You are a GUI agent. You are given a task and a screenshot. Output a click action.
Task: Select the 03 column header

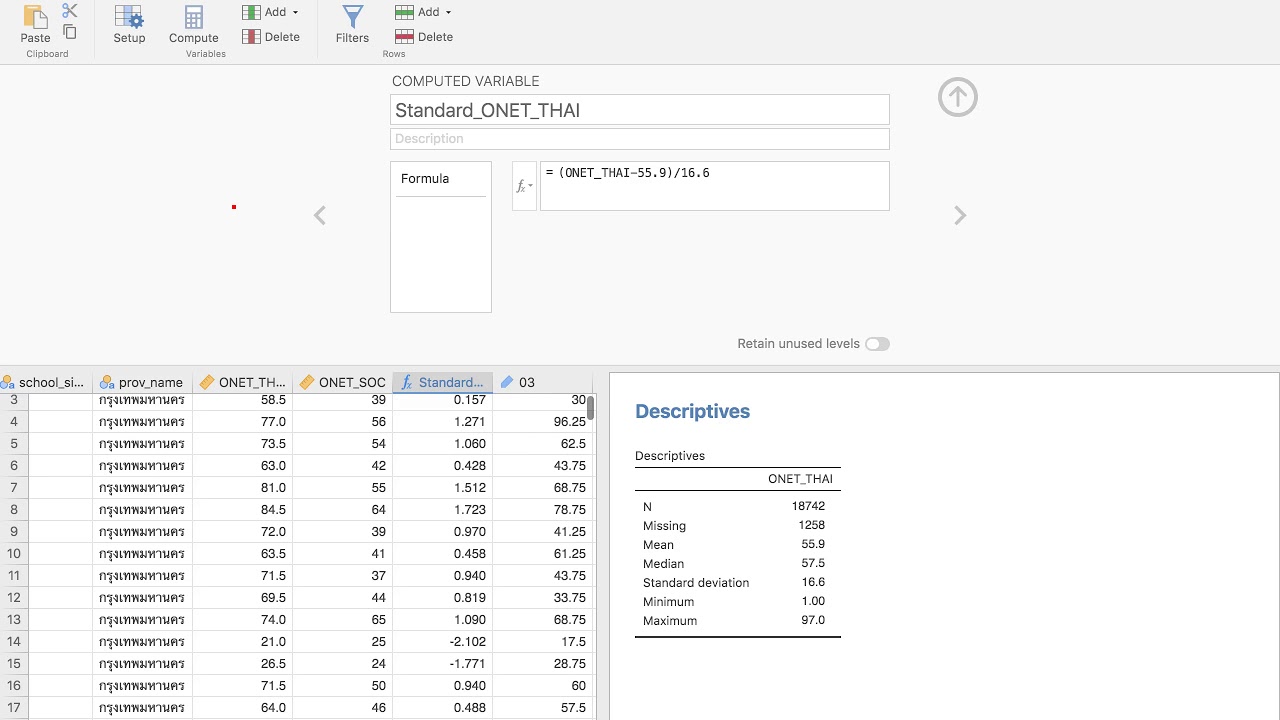[x=542, y=382]
